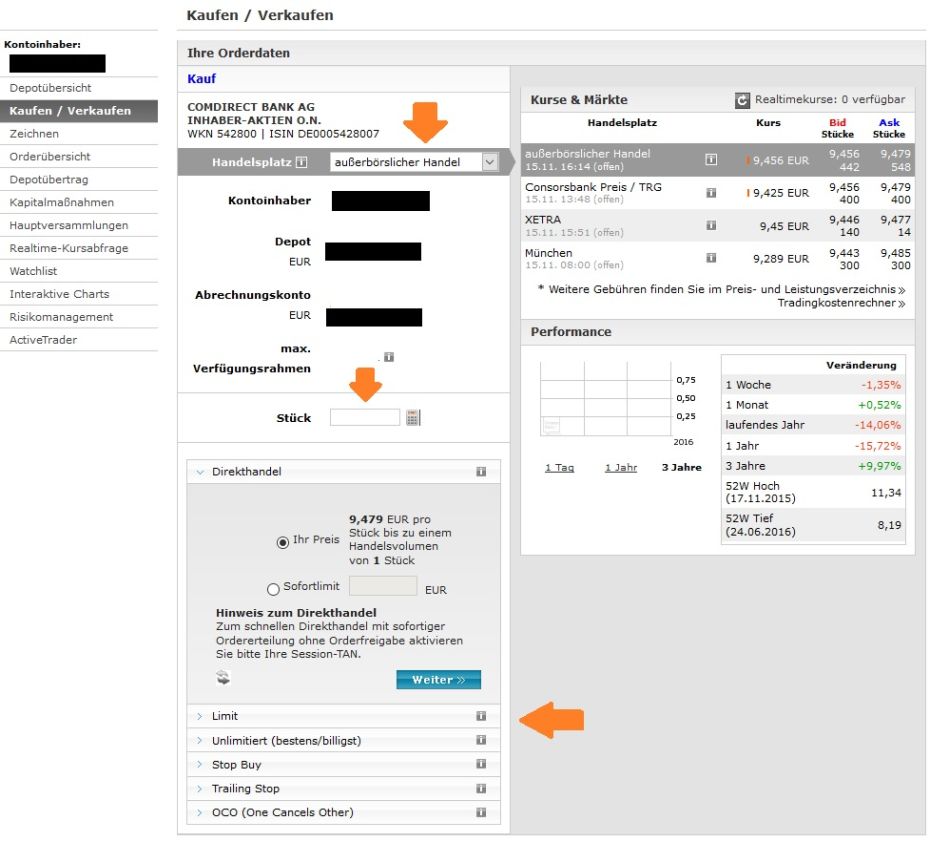934x842 pixels.
Task: Open Kapitalmaßnahmen in the sidebar
Action: 79,202
